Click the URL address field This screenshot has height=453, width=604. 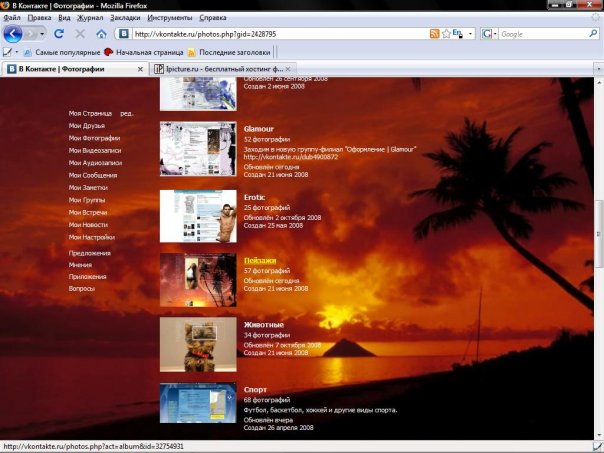(x=279, y=34)
